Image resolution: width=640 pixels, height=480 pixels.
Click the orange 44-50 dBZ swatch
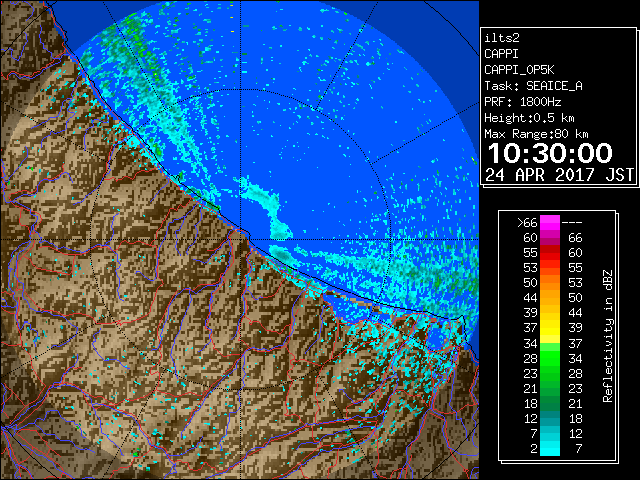click(x=550, y=298)
